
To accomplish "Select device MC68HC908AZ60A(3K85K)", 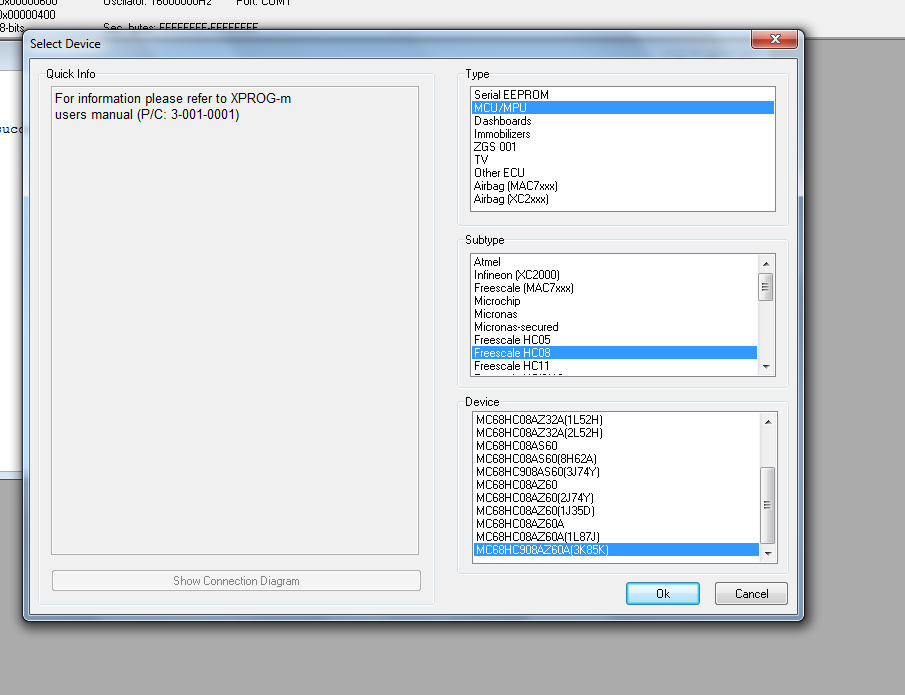I will pos(616,550).
